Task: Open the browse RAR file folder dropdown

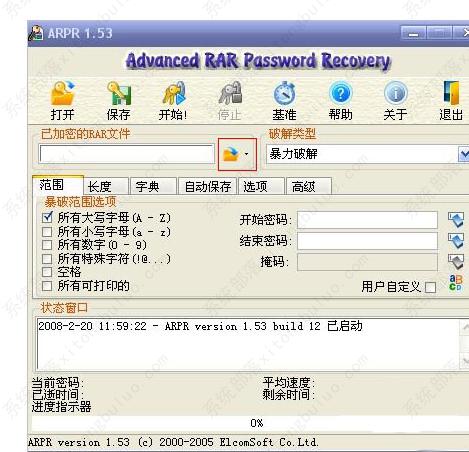Action: tap(237, 154)
